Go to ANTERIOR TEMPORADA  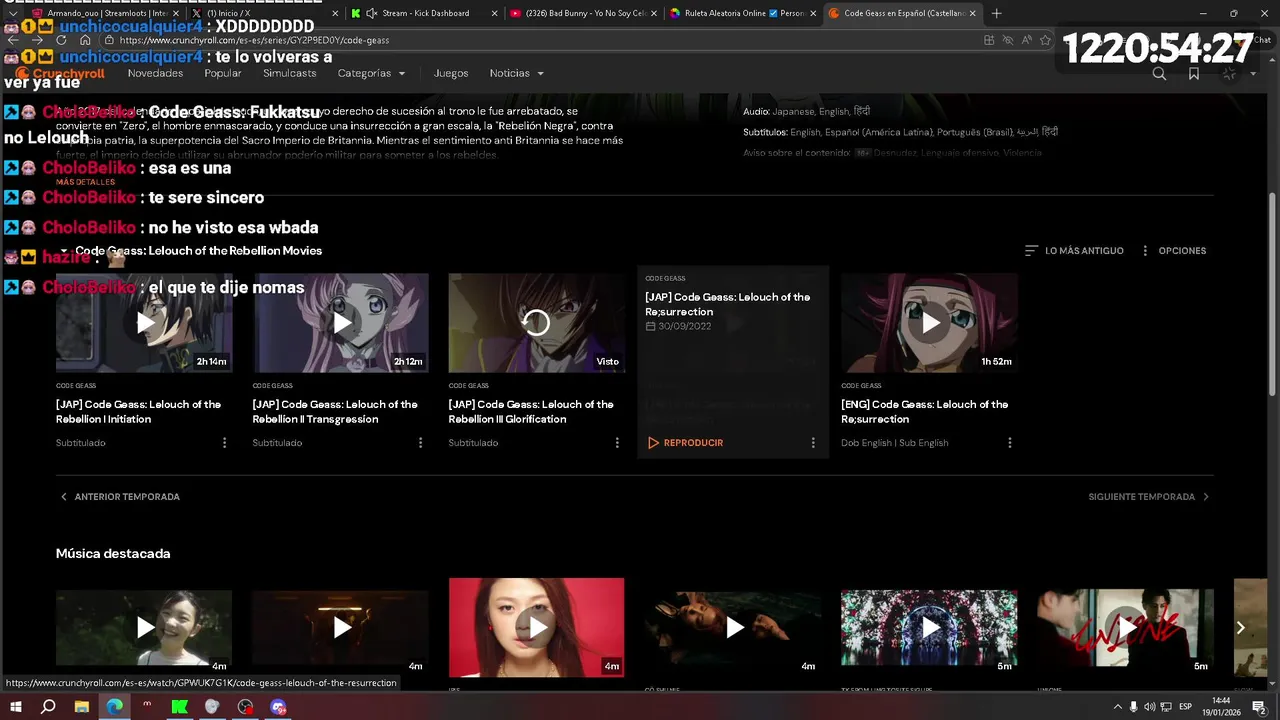pos(120,497)
